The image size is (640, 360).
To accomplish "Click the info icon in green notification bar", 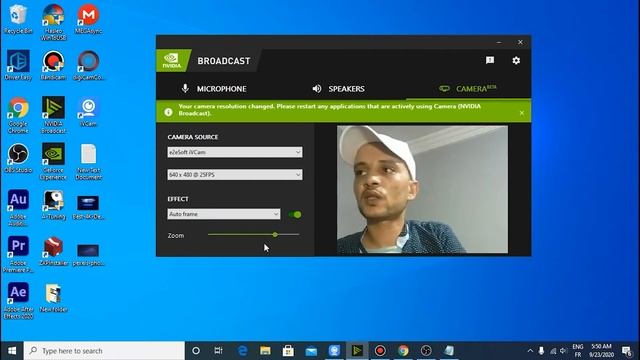I will (168, 112).
